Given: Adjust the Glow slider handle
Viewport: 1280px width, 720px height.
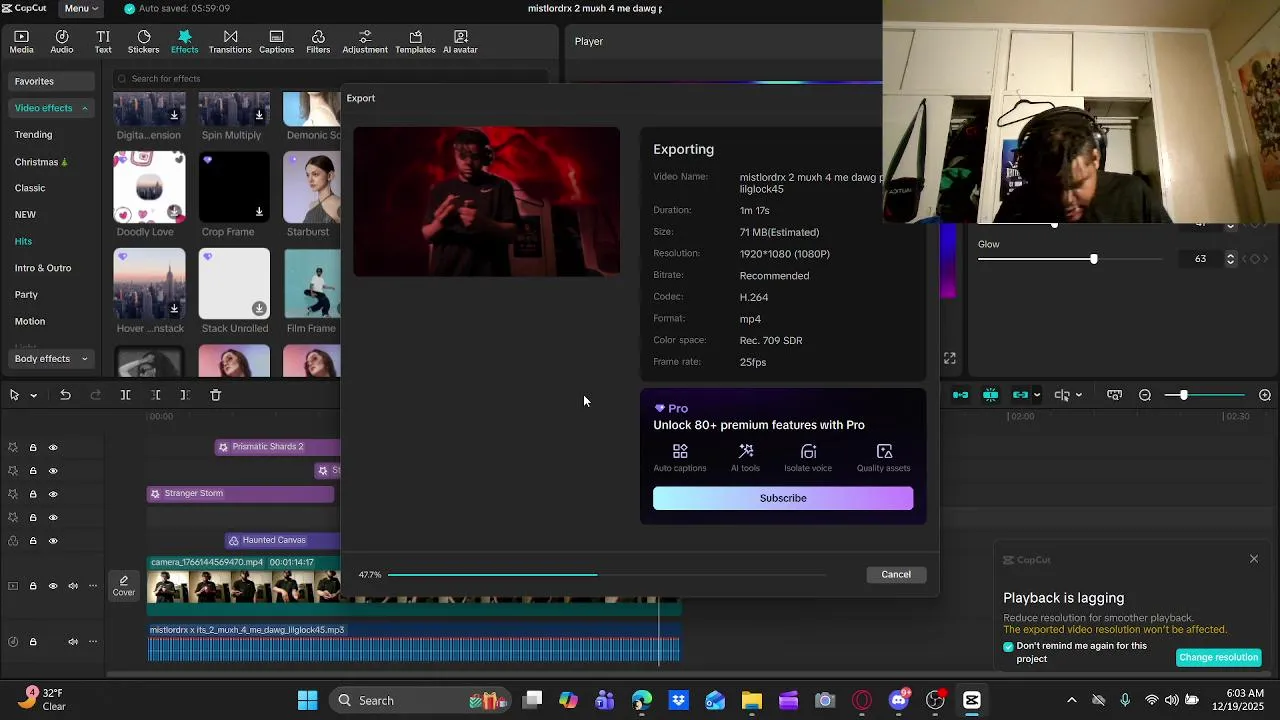Looking at the screenshot, I should [1093, 259].
